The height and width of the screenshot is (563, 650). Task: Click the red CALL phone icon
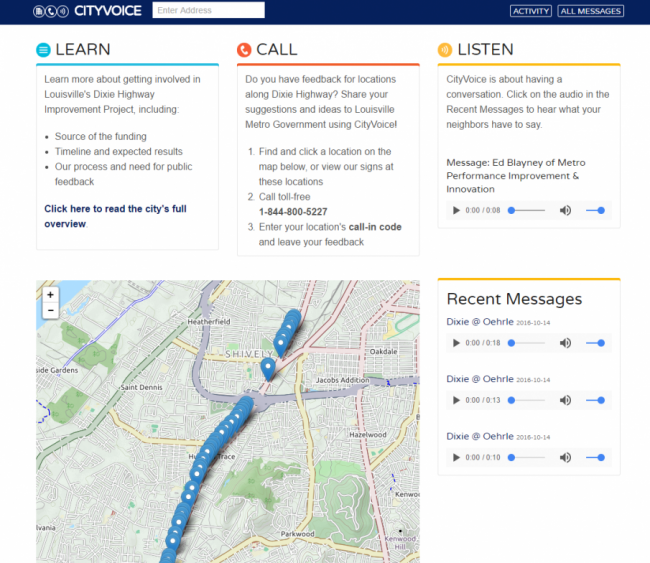[x=244, y=50]
